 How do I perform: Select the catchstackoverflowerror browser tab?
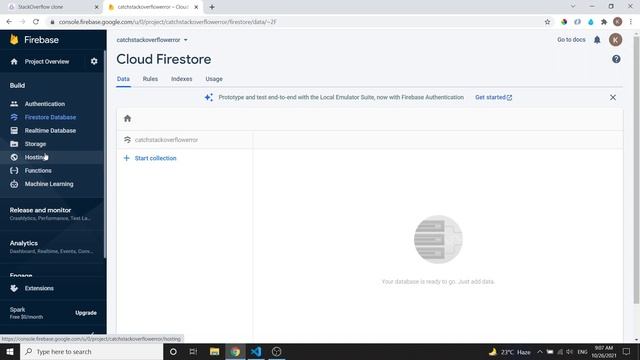point(153,7)
